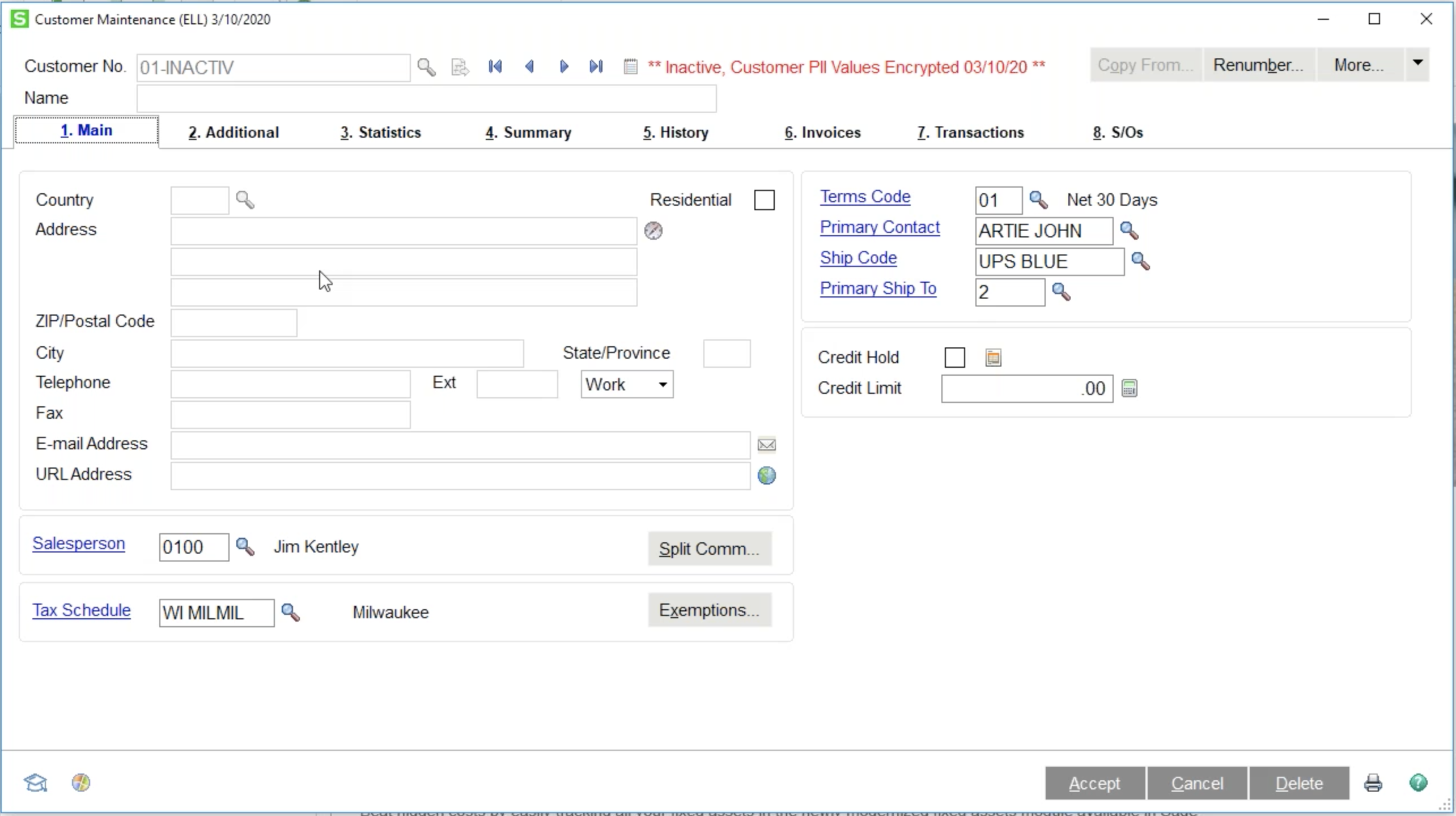This screenshot has width=1456, height=816.
Task: Open help with the green question icon
Action: pyautogui.click(x=1418, y=783)
